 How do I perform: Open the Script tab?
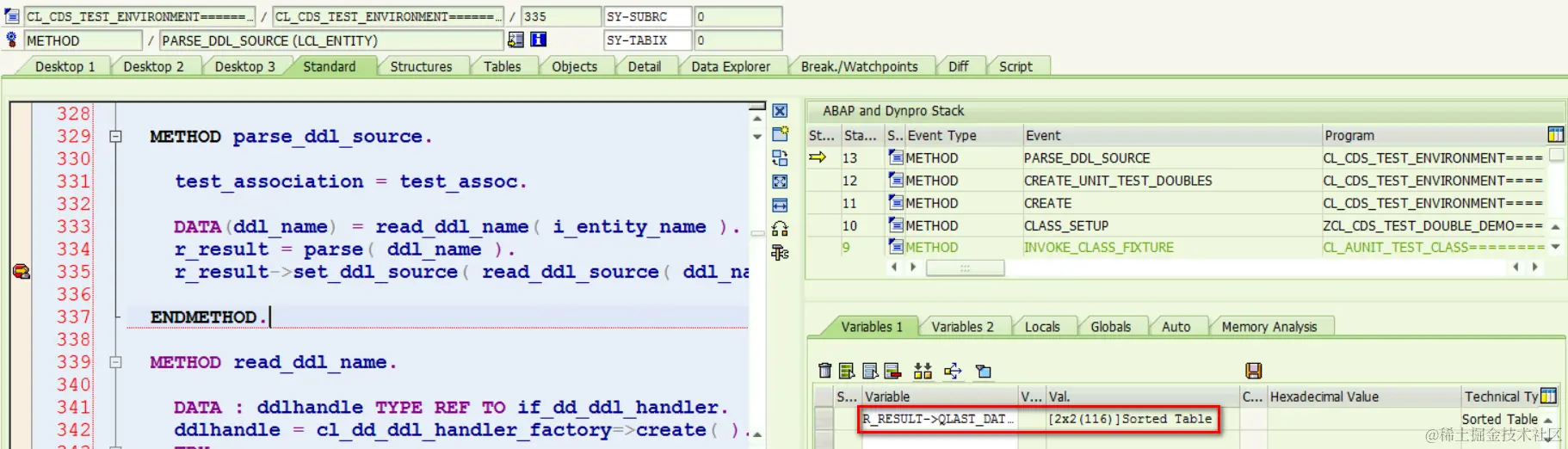click(x=1015, y=66)
